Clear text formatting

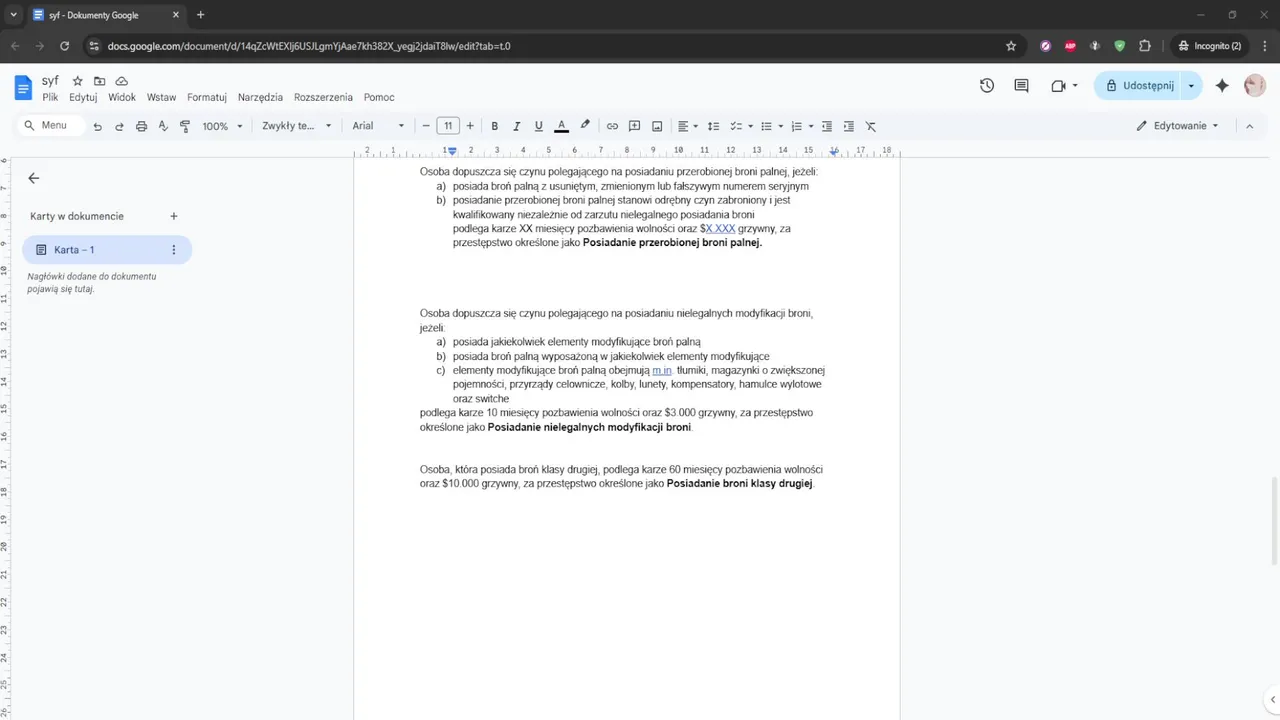[871, 126]
